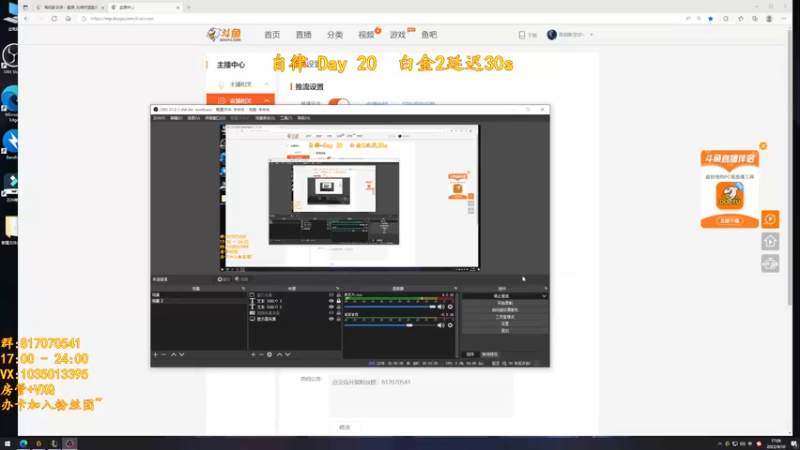800x450 pixels.
Task: Open the dropdown arrow on 停止推流 button
Action: (x=544, y=296)
